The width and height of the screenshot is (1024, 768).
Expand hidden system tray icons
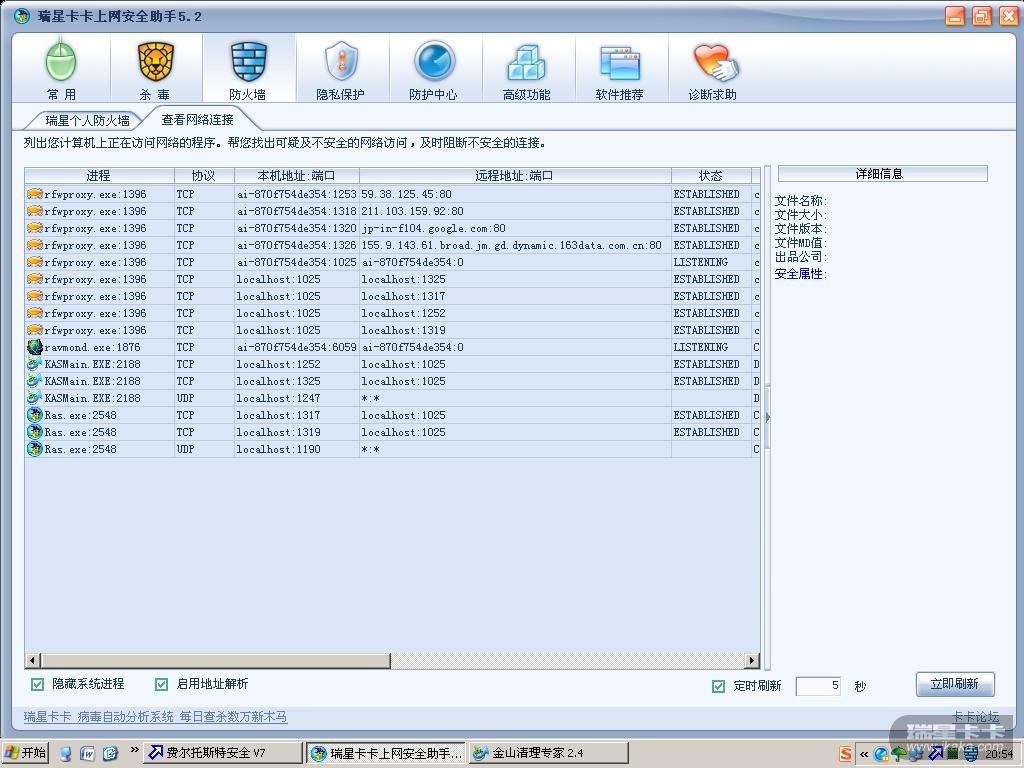point(864,754)
